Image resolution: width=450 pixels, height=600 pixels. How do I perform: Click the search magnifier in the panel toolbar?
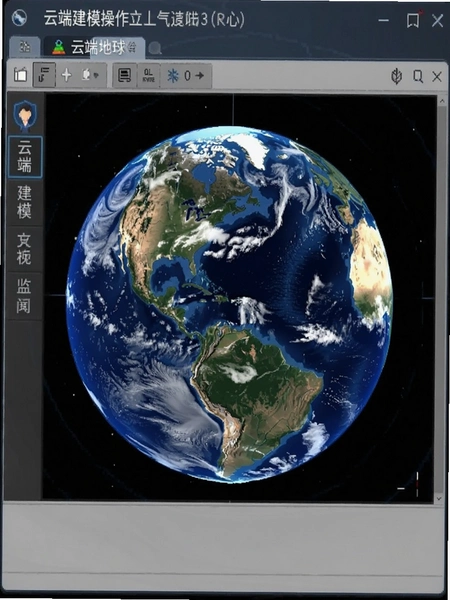pyautogui.click(x=418, y=77)
